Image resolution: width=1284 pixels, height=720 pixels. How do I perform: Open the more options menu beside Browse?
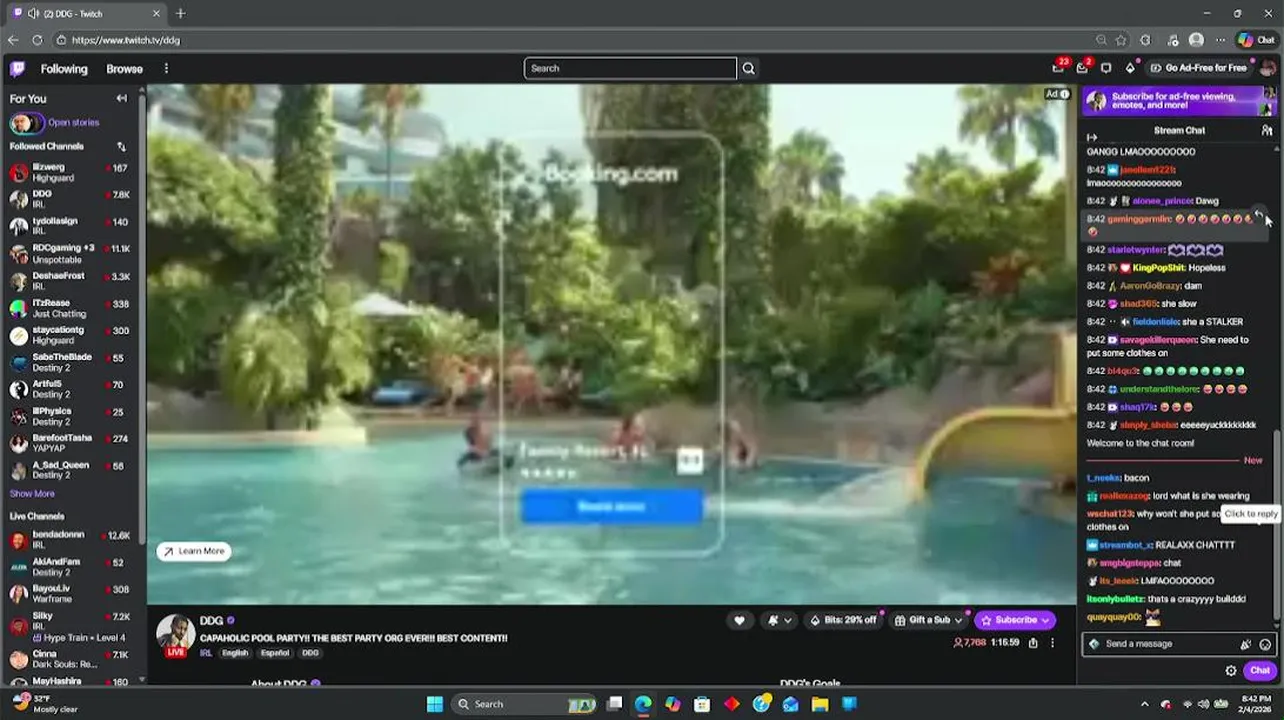[166, 69]
